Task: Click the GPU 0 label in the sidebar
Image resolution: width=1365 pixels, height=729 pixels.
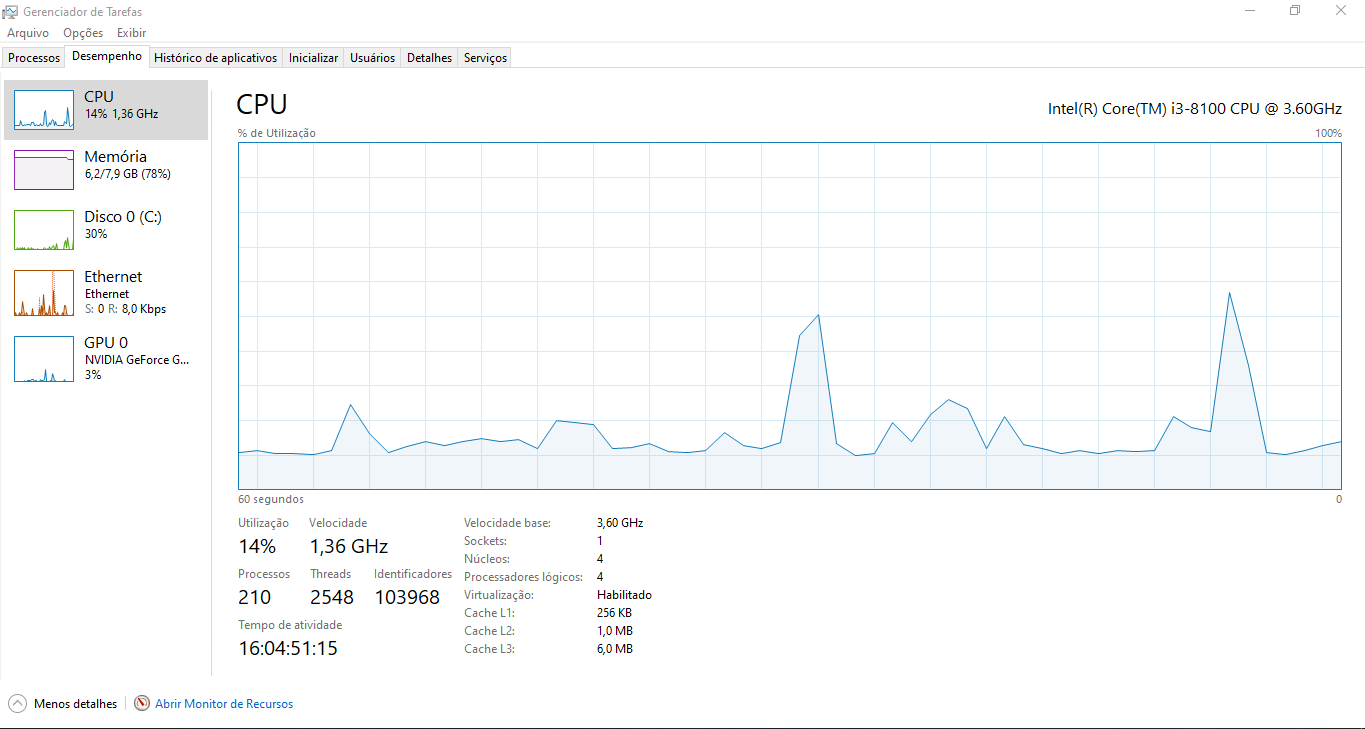Action: coord(106,342)
